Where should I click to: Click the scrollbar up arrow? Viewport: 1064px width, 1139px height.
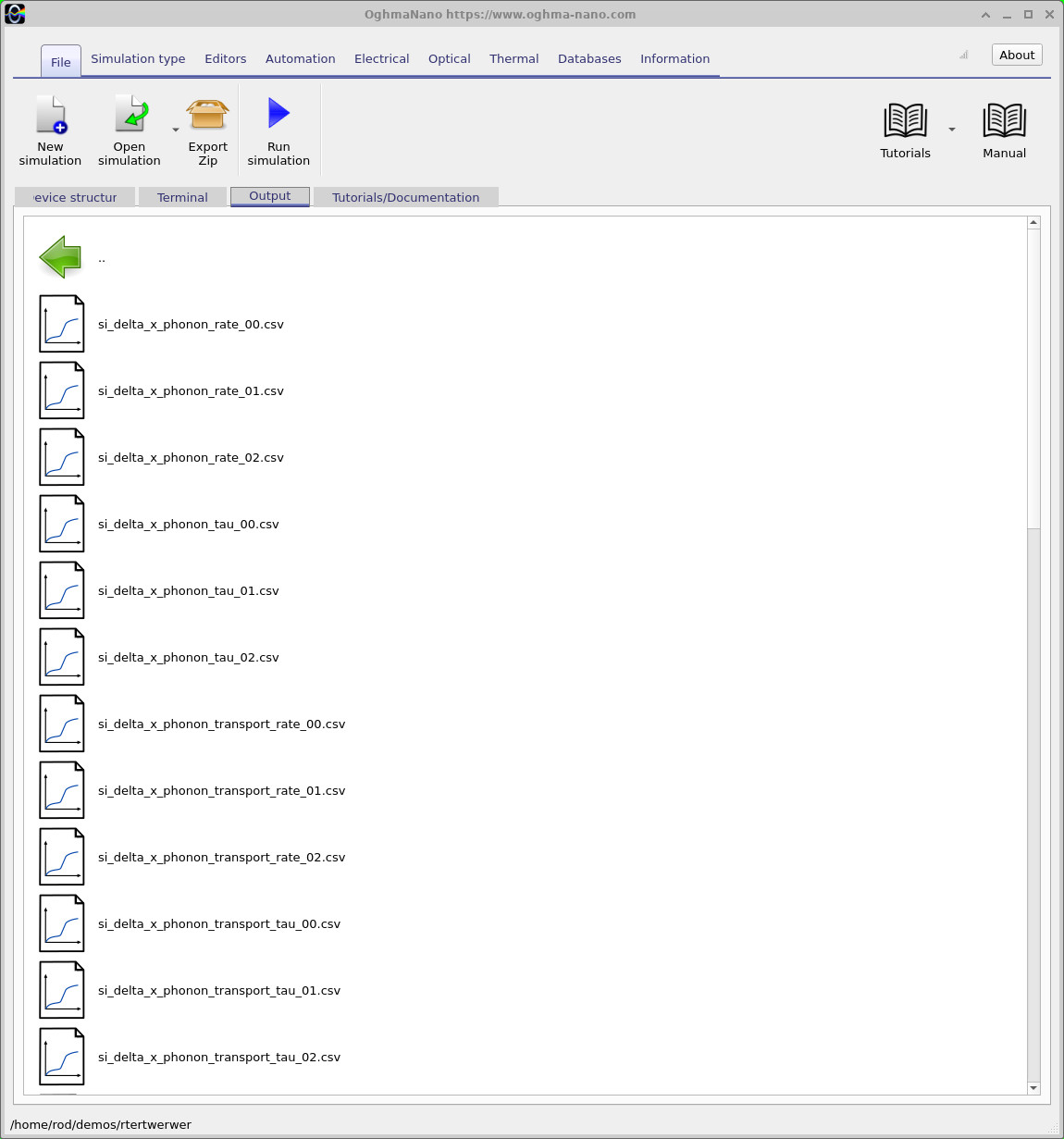(x=1033, y=223)
